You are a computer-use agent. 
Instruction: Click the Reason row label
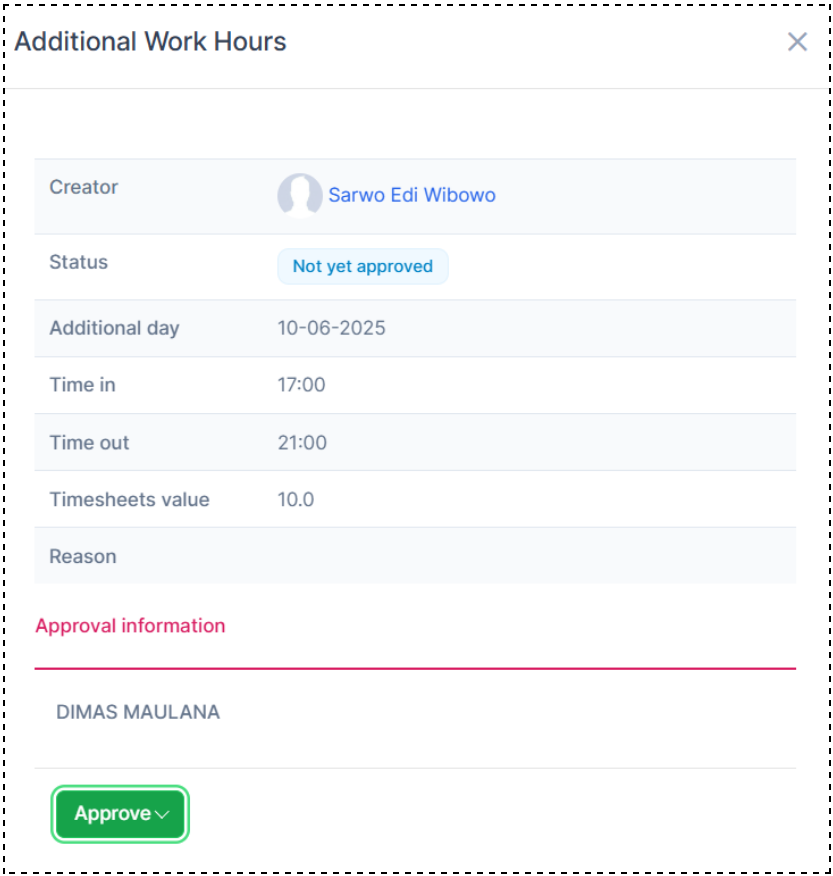coord(83,557)
